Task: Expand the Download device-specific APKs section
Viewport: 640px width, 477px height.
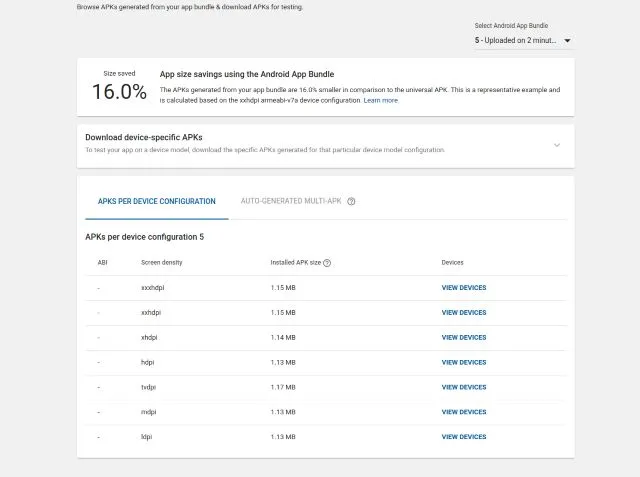Action: (x=557, y=144)
